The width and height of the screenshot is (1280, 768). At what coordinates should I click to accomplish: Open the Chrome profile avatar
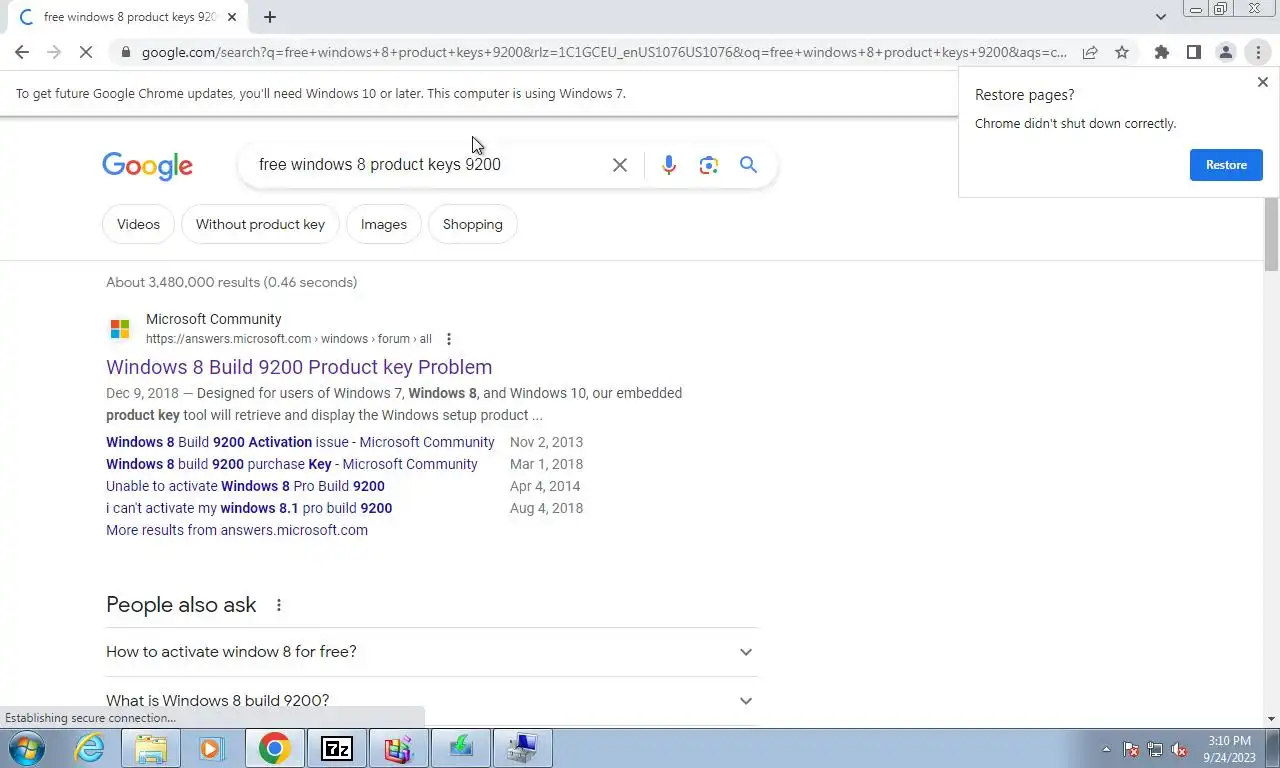(x=1225, y=52)
